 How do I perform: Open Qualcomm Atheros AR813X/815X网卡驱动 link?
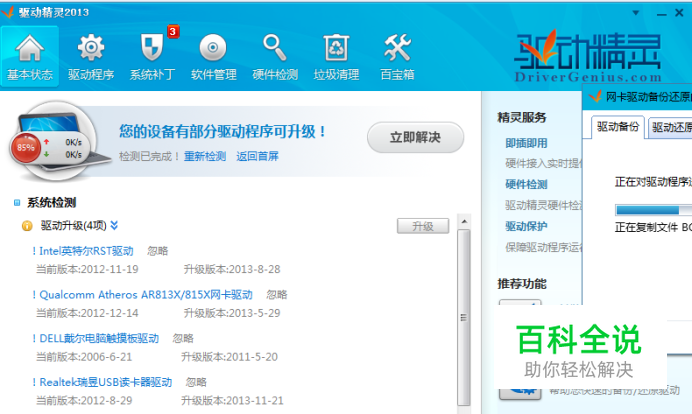pyautogui.click(x=146, y=295)
